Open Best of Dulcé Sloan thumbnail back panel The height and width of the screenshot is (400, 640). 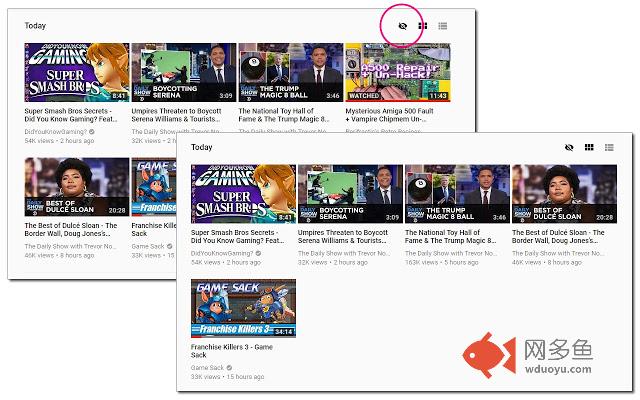(x=77, y=187)
